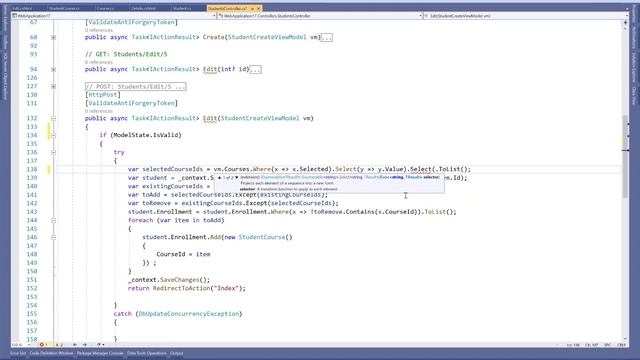Open SQL Server Object Explorer side tab

[5, 76]
